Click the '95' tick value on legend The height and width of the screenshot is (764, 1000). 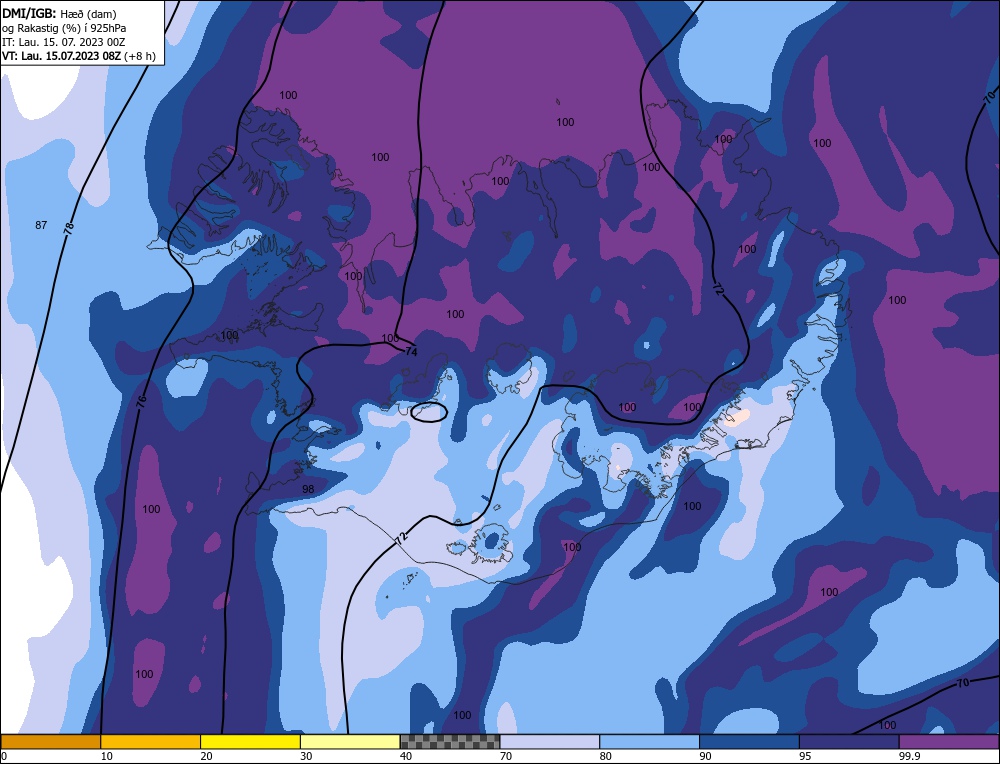[805, 756]
